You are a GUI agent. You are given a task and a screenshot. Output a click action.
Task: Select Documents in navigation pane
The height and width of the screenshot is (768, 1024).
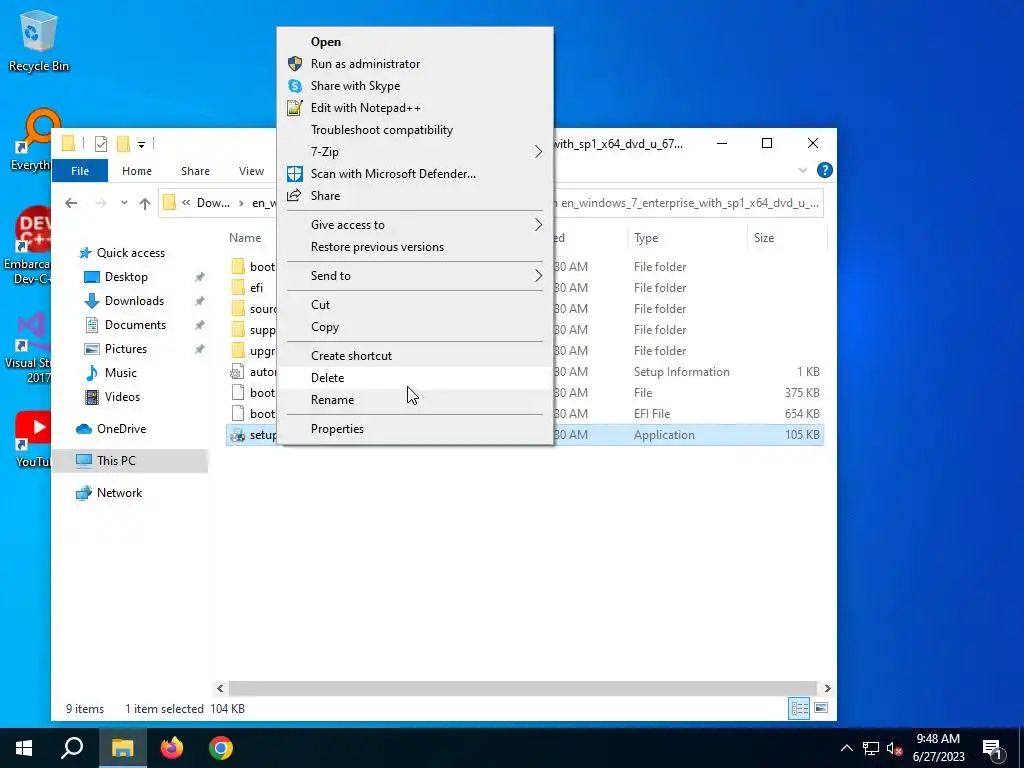[135, 325]
